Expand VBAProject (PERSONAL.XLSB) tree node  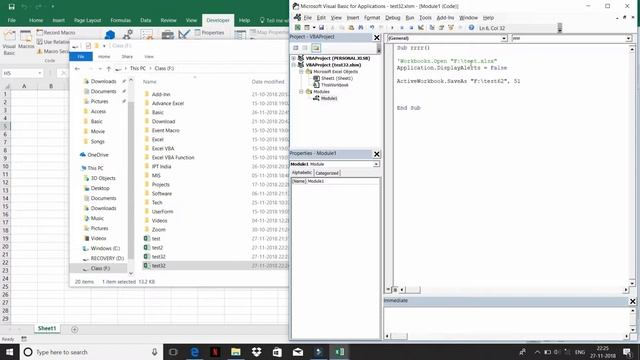(x=294, y=58)
